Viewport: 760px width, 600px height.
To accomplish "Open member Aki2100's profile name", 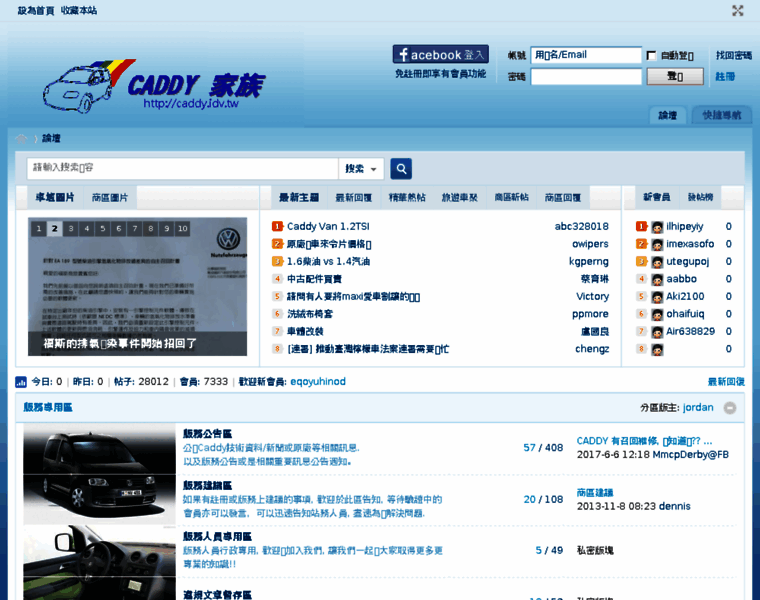I will point(685,296).
